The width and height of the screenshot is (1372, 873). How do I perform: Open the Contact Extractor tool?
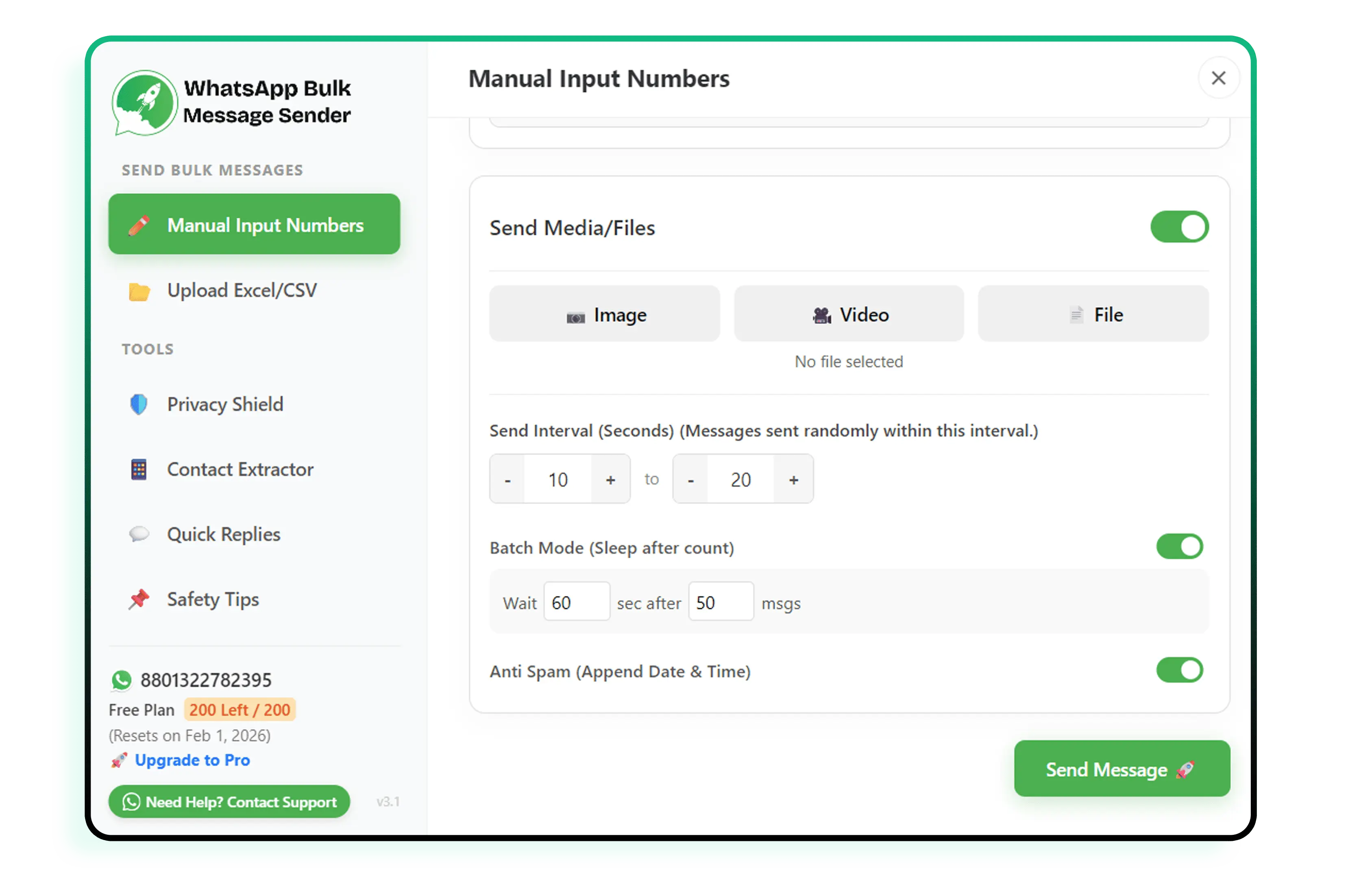pos(240,469)
